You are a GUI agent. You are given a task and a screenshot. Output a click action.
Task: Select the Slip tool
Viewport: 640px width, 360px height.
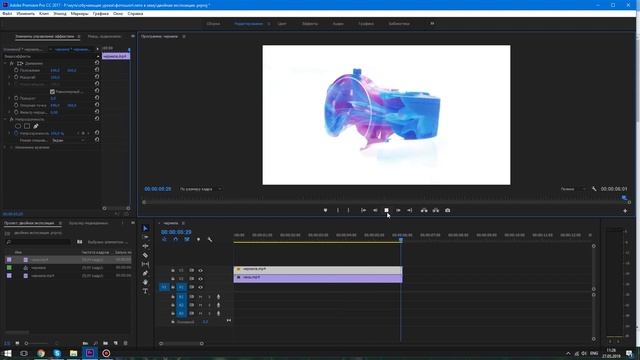[146, 264]
